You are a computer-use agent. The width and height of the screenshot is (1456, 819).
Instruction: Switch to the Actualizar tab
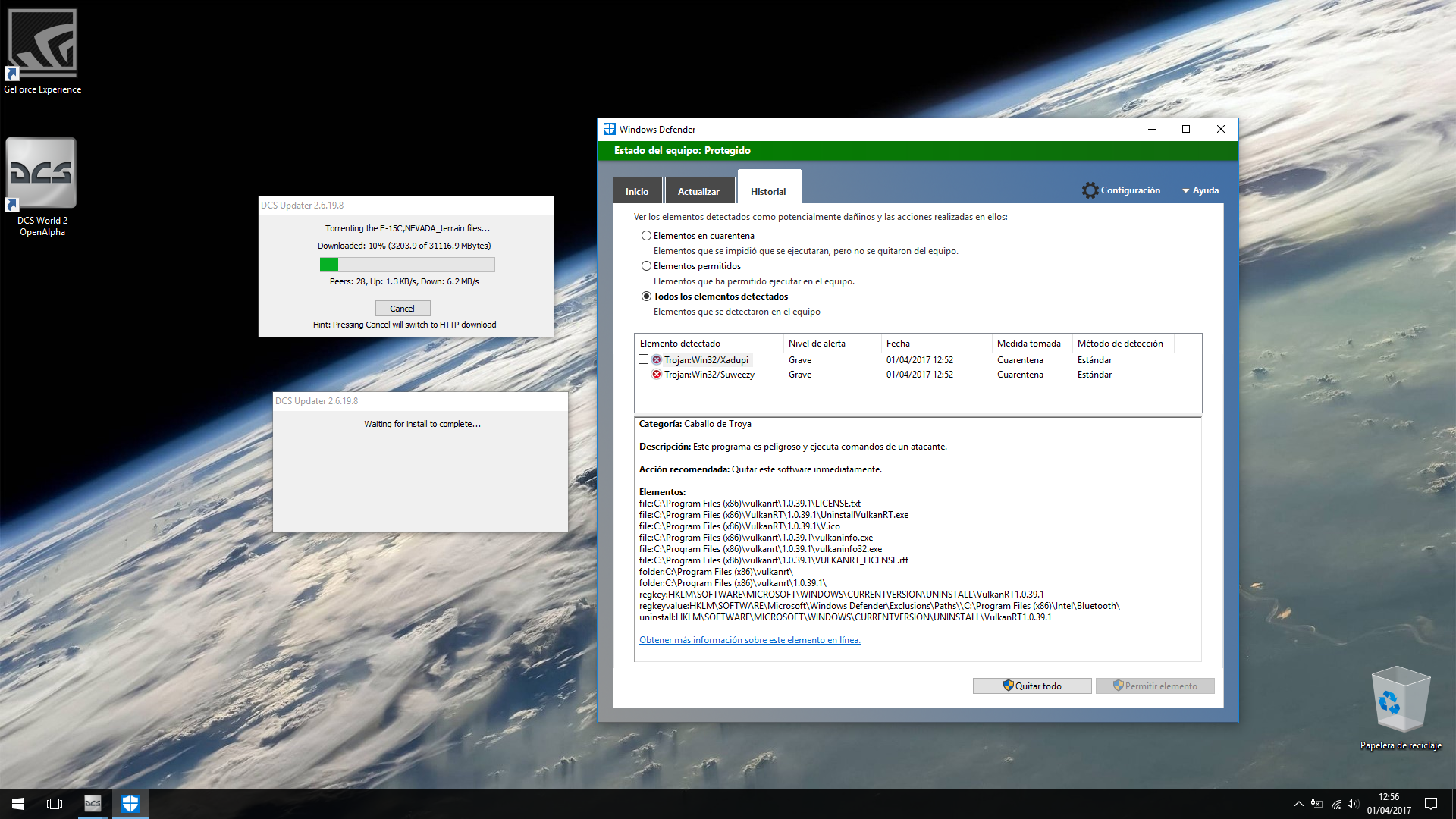pyautogui.click(x=698, y=191)
